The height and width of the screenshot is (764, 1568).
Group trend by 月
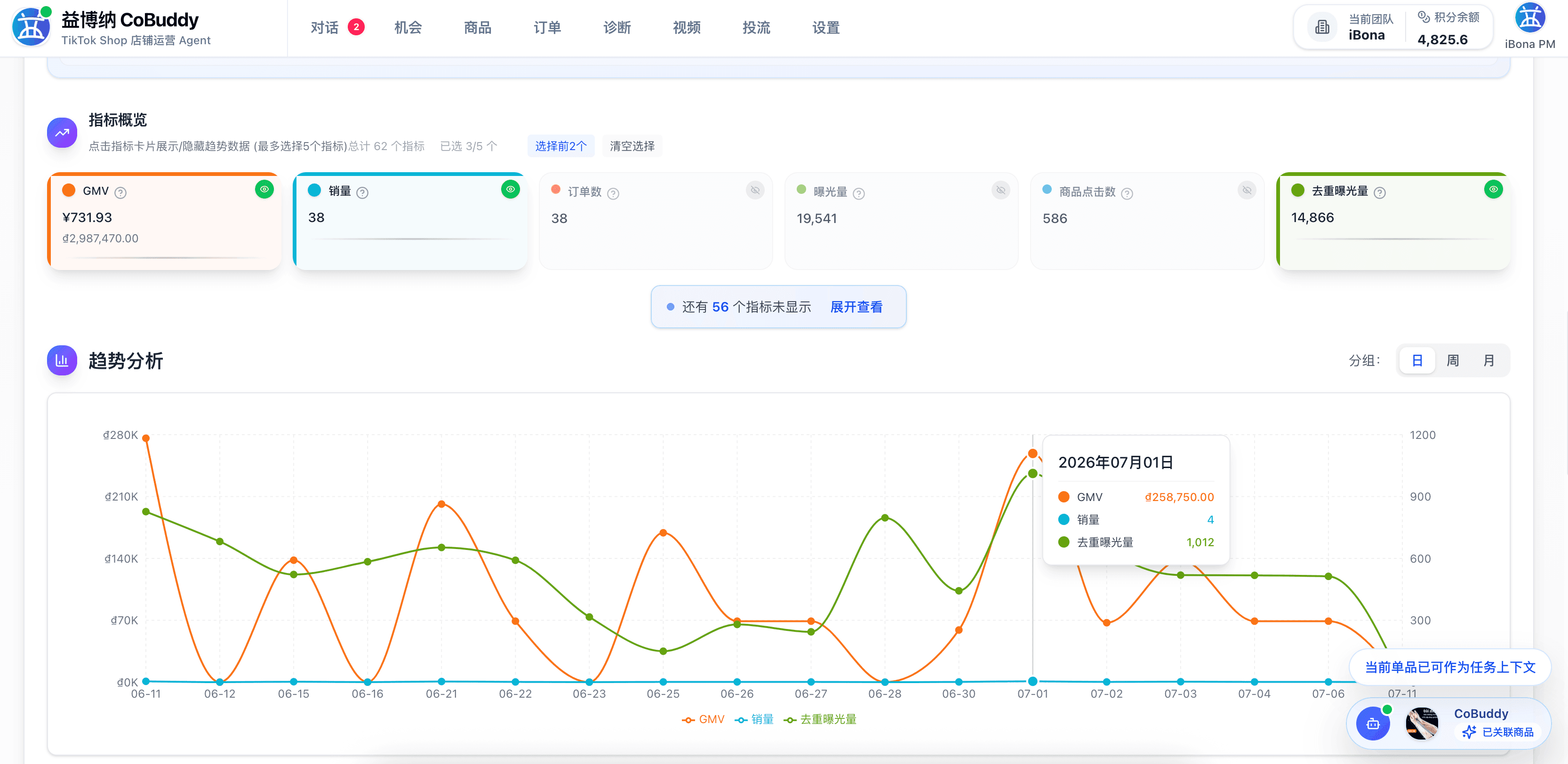[1488, 361]
